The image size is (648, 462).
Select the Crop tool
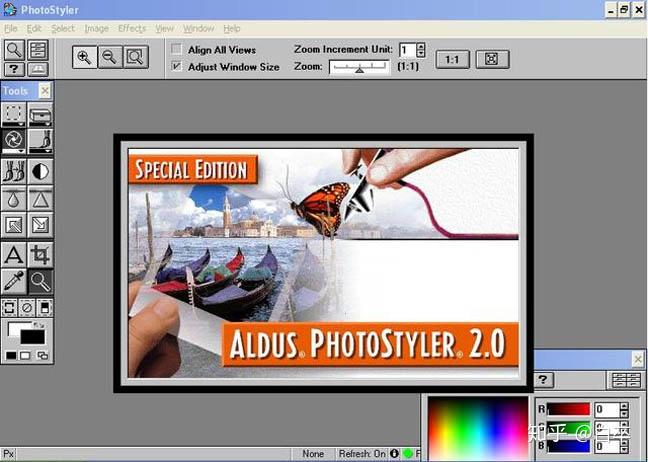coord(40,255)
